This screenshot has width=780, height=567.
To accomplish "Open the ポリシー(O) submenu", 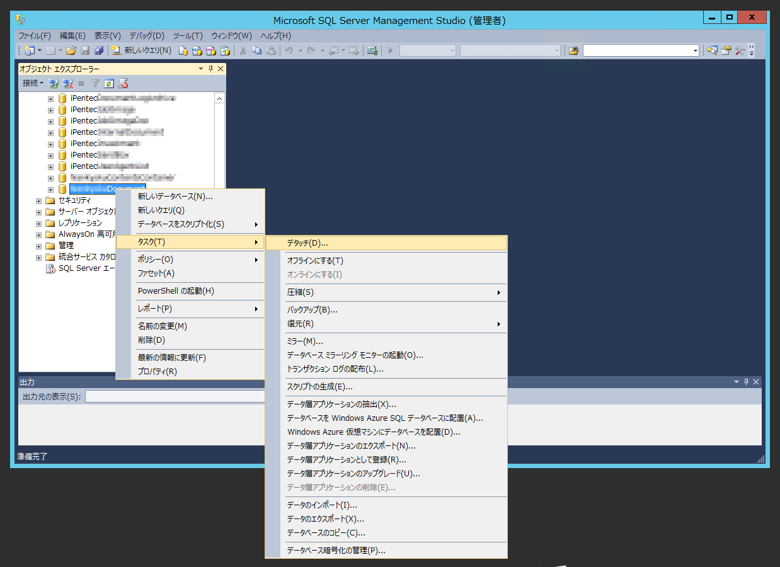I will tap(190, 260).
